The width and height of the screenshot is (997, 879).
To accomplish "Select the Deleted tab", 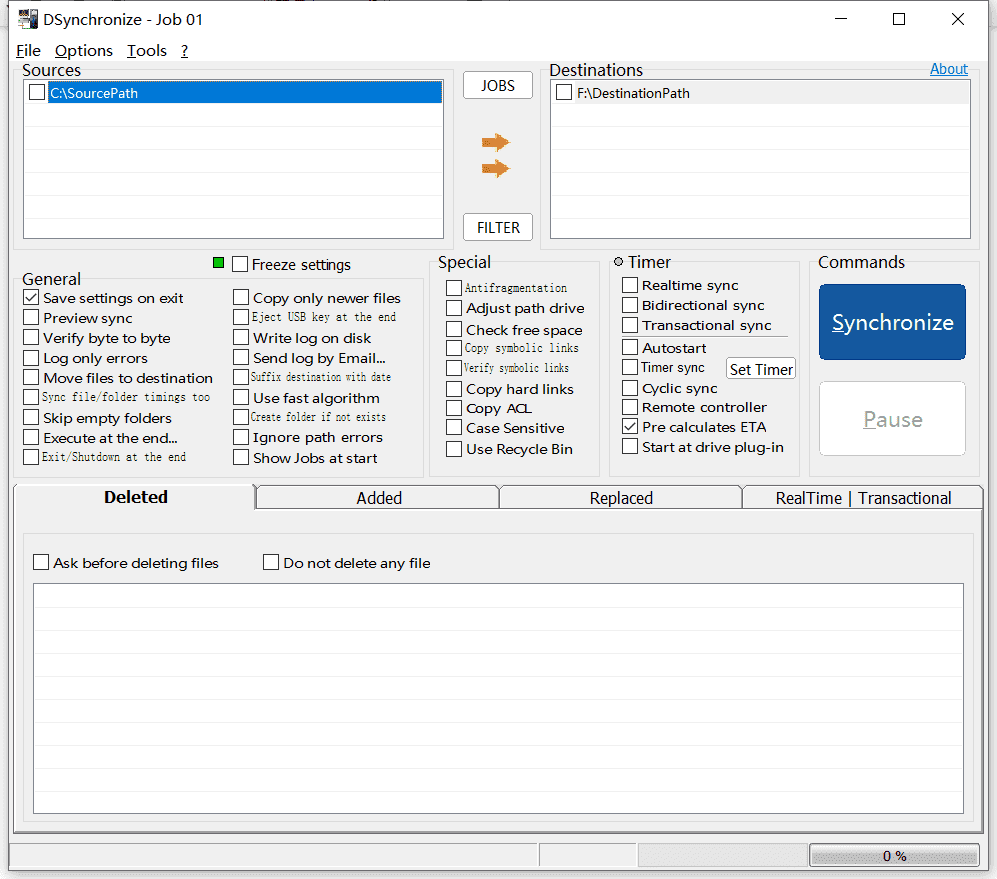I will point(135,497).
